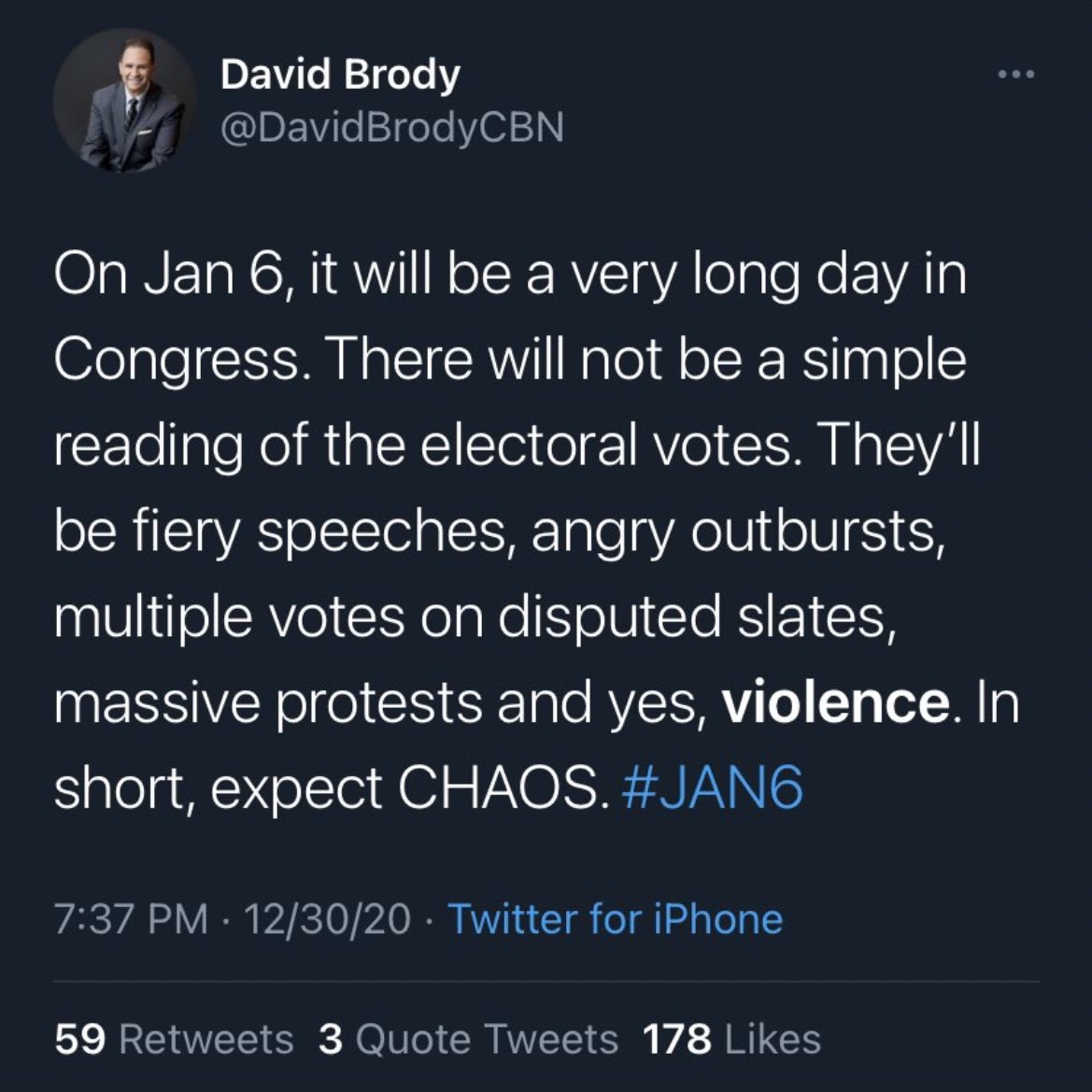1092x1092 pixels.
Task: Click the 7:37 PM timestamp
Action: [x=131, y=919]
